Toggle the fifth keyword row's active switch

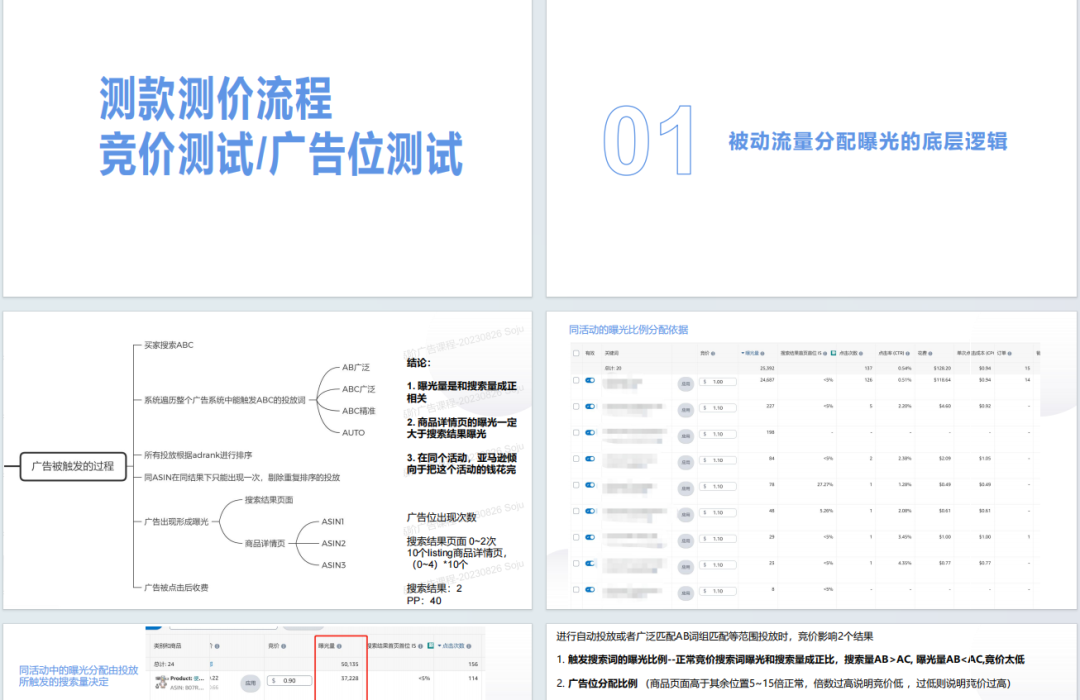click(x=590, y=485)
